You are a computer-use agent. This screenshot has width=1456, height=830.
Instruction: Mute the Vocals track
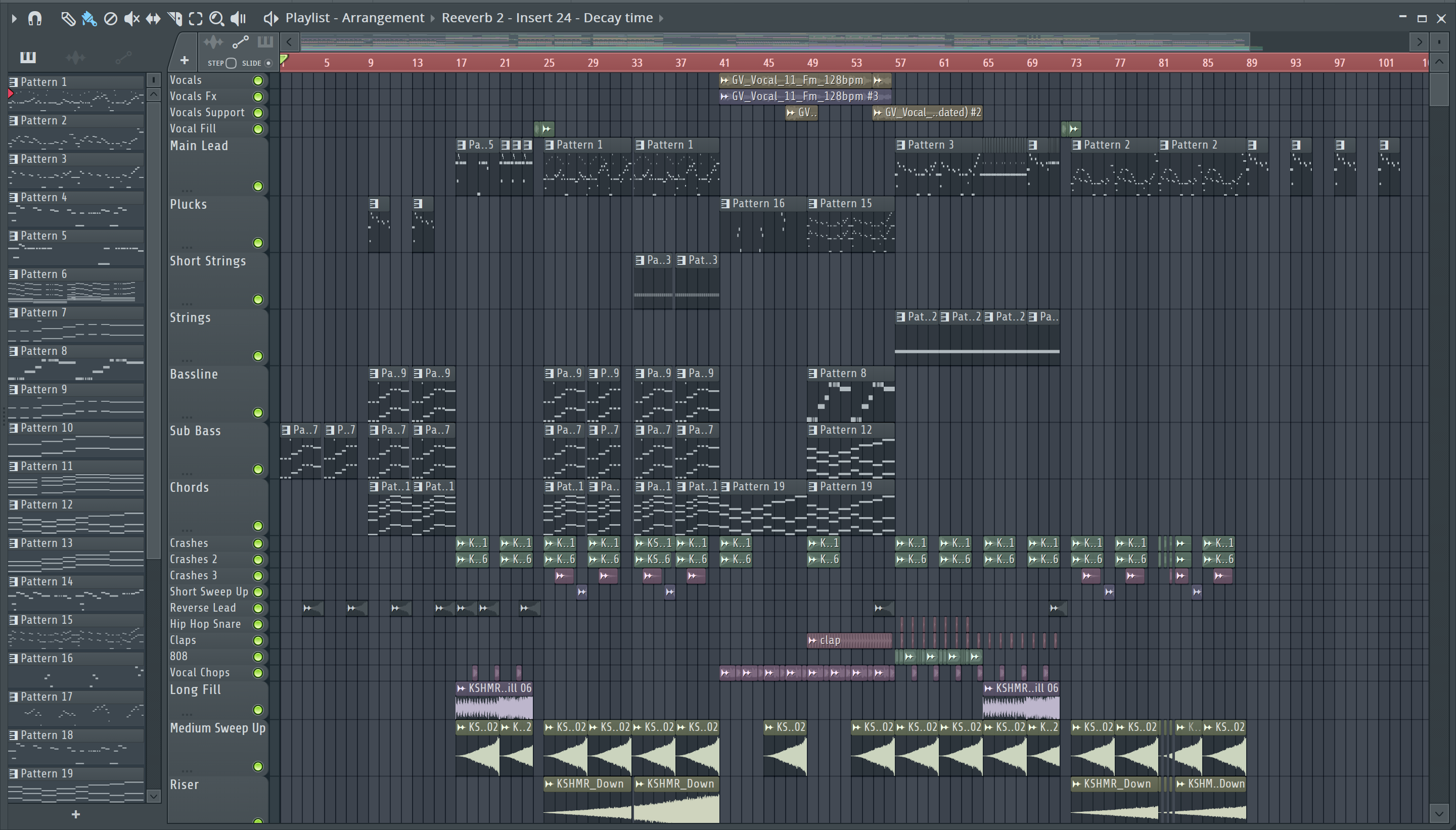(258, 80)
